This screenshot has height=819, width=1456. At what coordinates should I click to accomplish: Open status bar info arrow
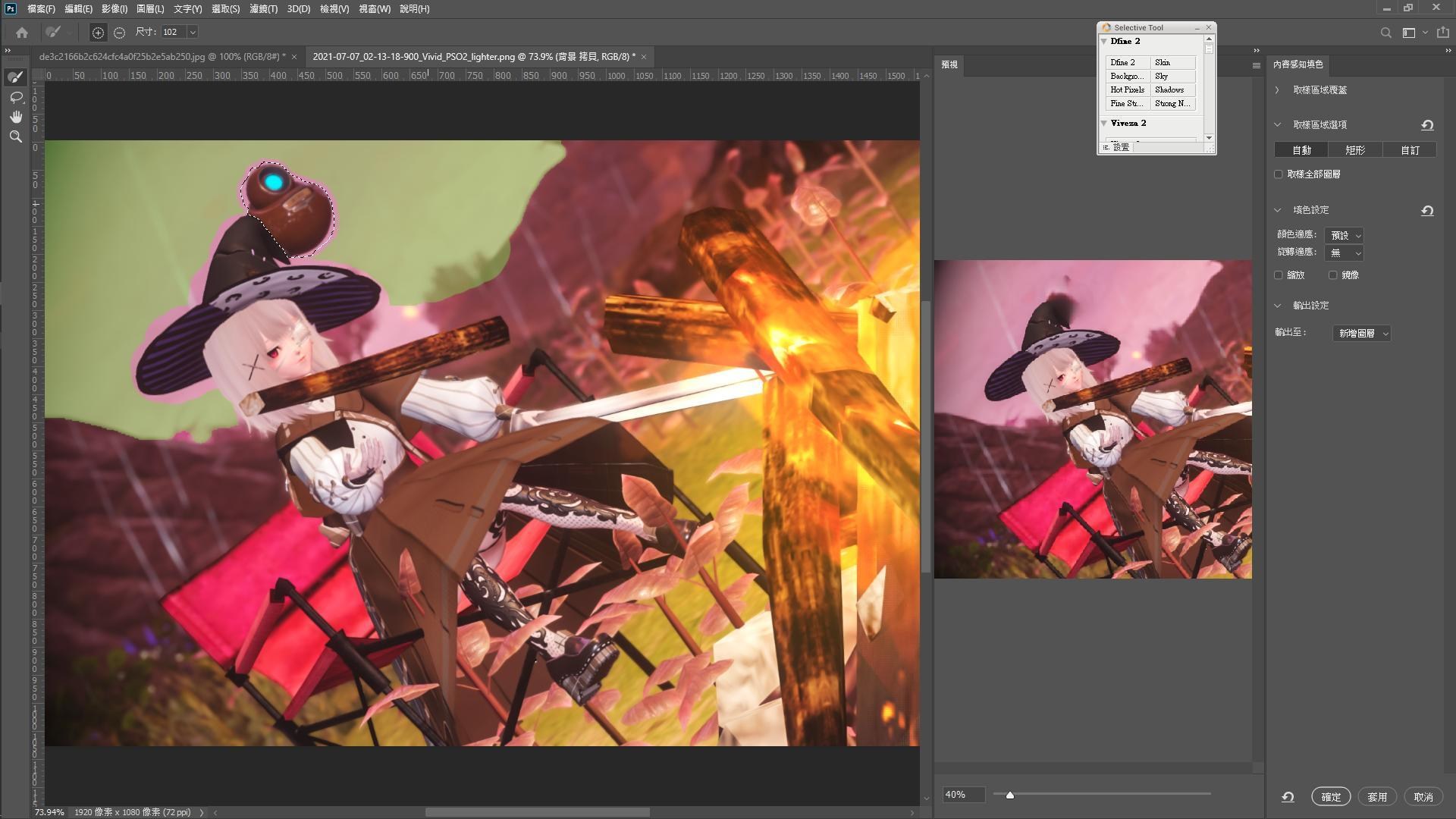pos(202,812)
